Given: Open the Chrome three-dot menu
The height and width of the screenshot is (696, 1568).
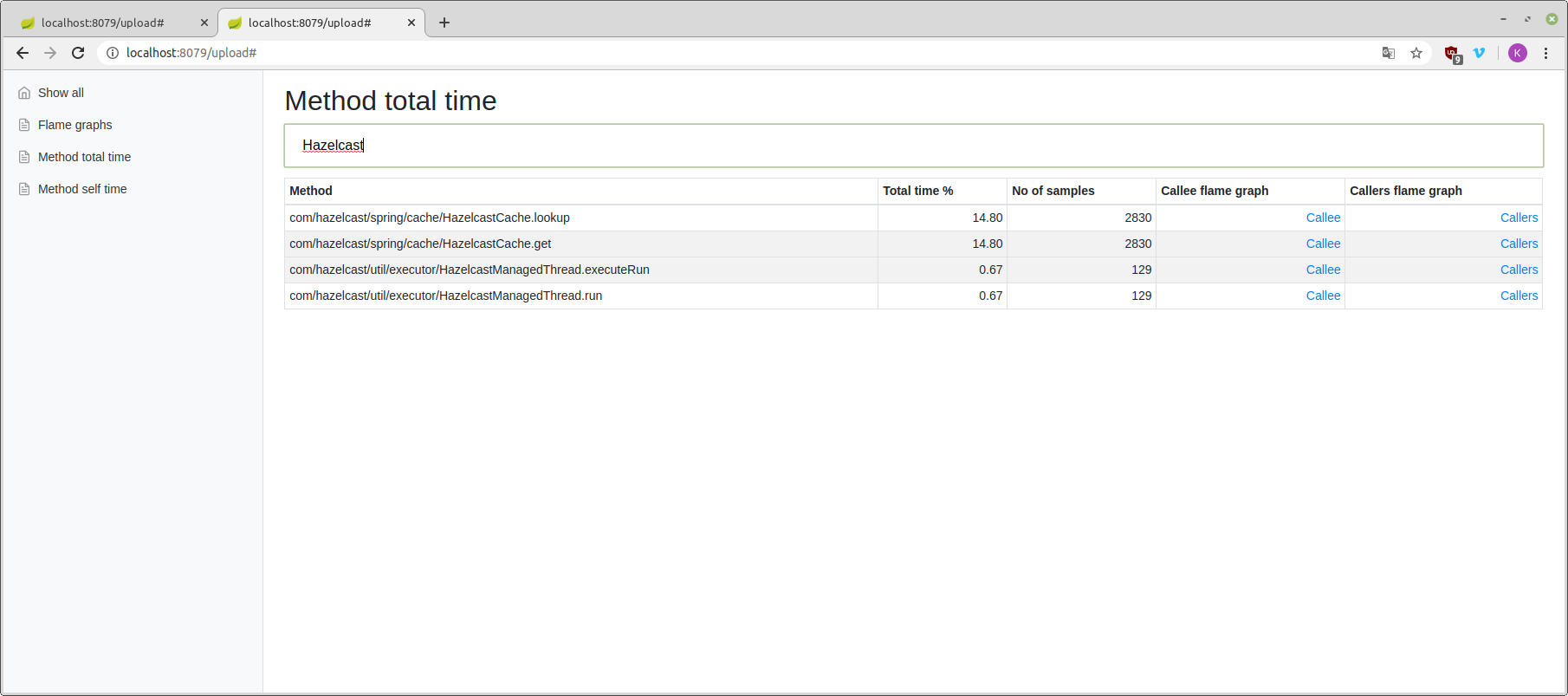Looking at the screenshot, I should [x=1545, y=53].
